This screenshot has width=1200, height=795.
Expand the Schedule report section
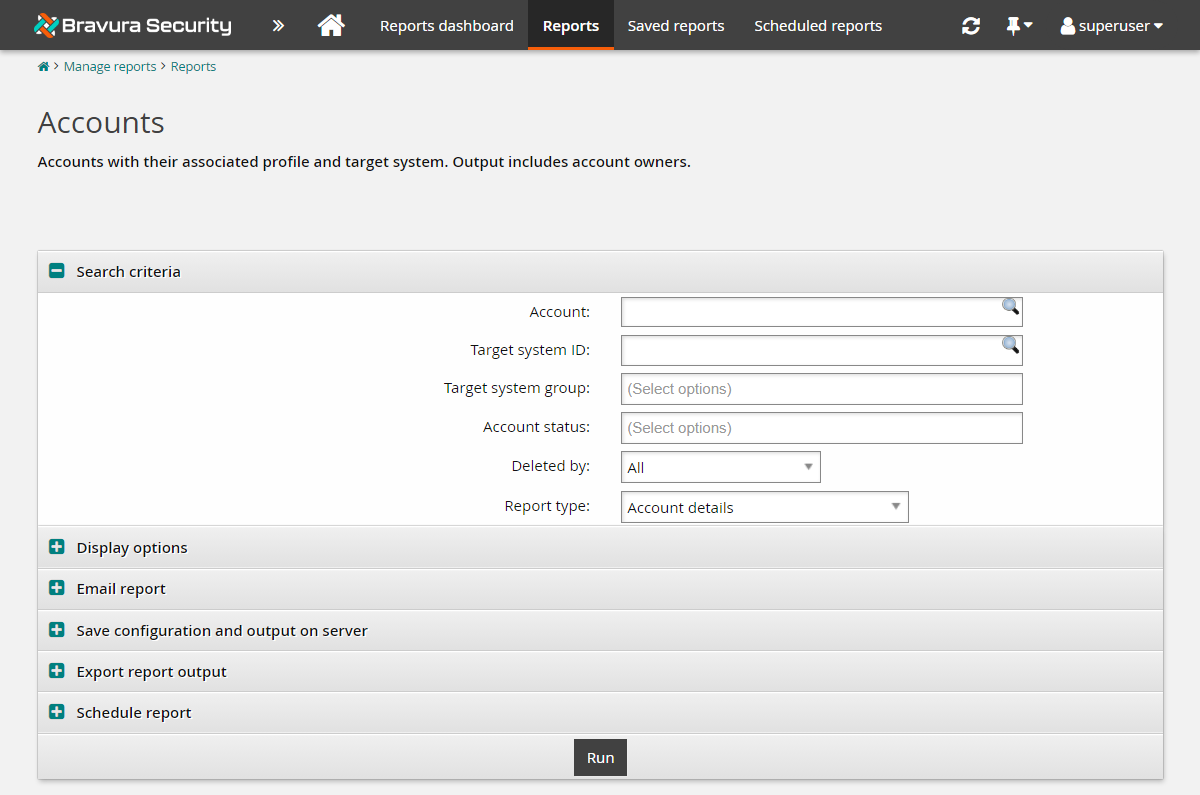[x=56, y=712]
